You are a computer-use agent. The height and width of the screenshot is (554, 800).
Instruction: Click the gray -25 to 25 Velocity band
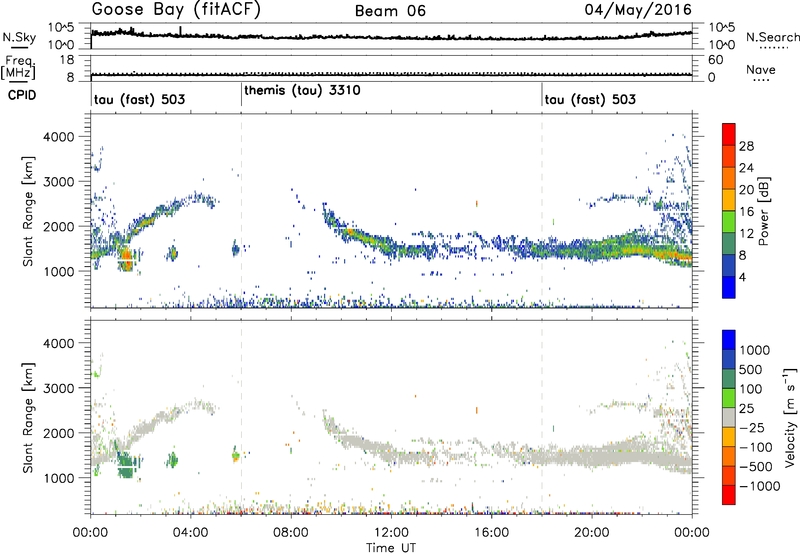(729, 417)
